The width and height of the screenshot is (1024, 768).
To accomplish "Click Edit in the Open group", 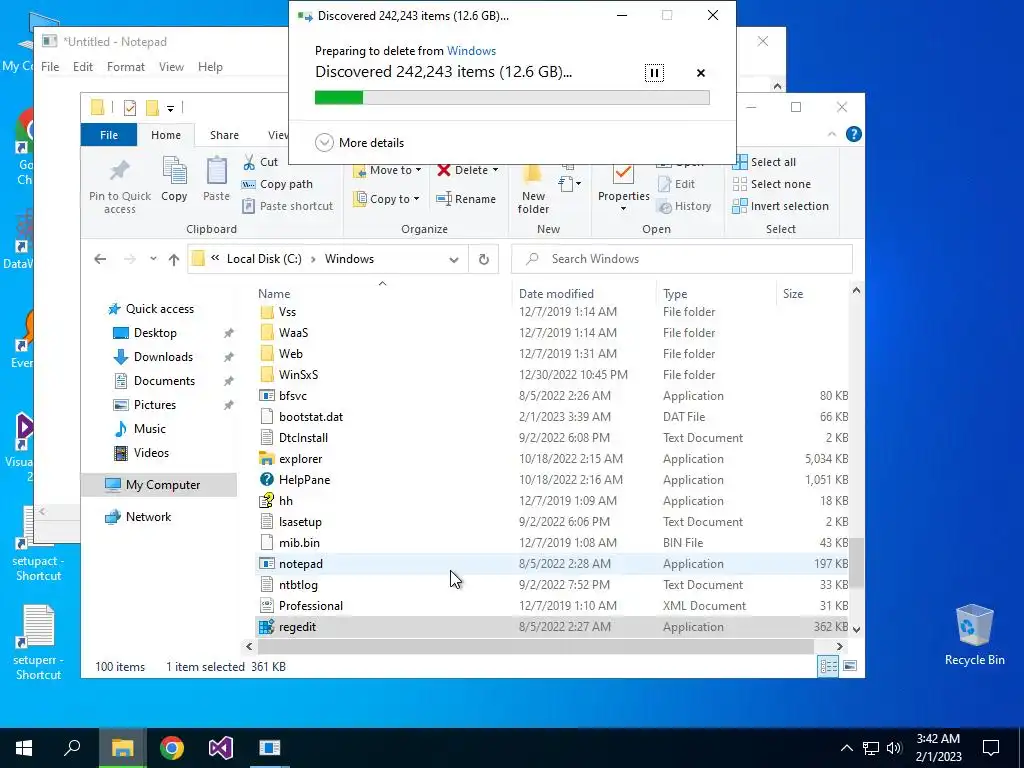I will (677, 184).
